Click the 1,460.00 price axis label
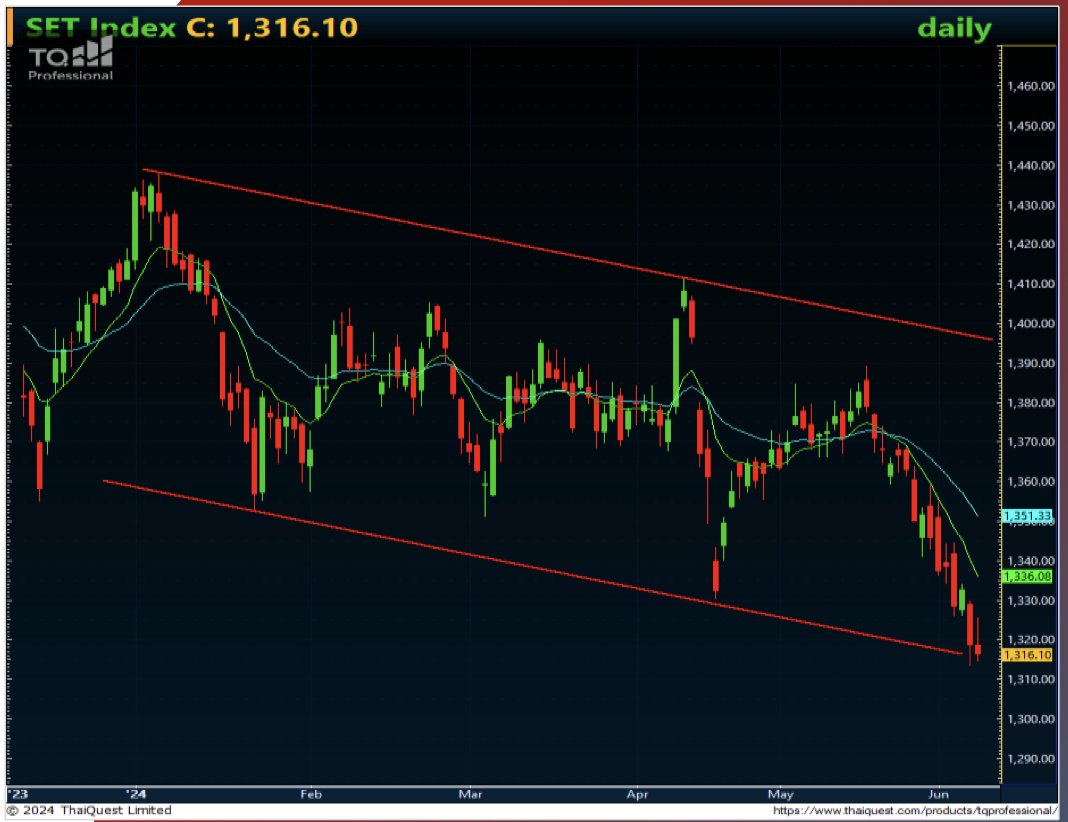1068x822 pixels. (1031, 86)
